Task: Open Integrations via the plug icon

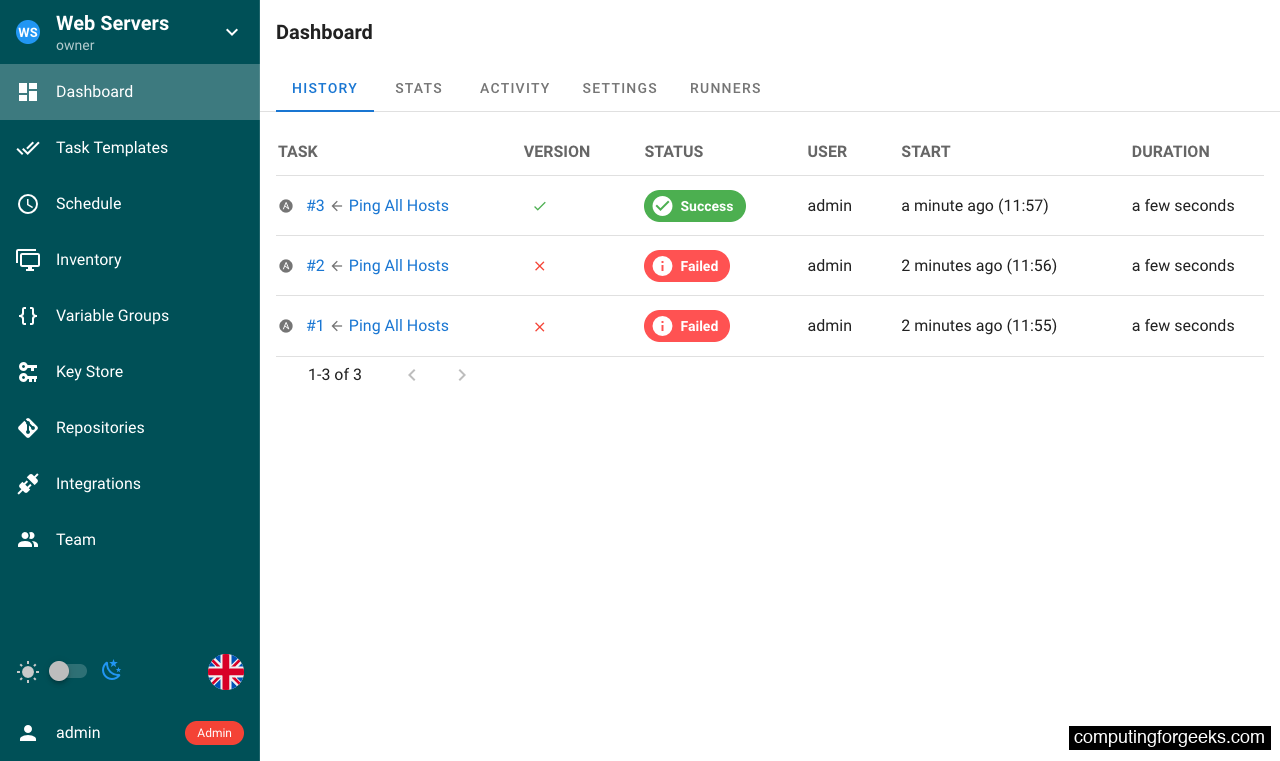Action: pos(27,483)
